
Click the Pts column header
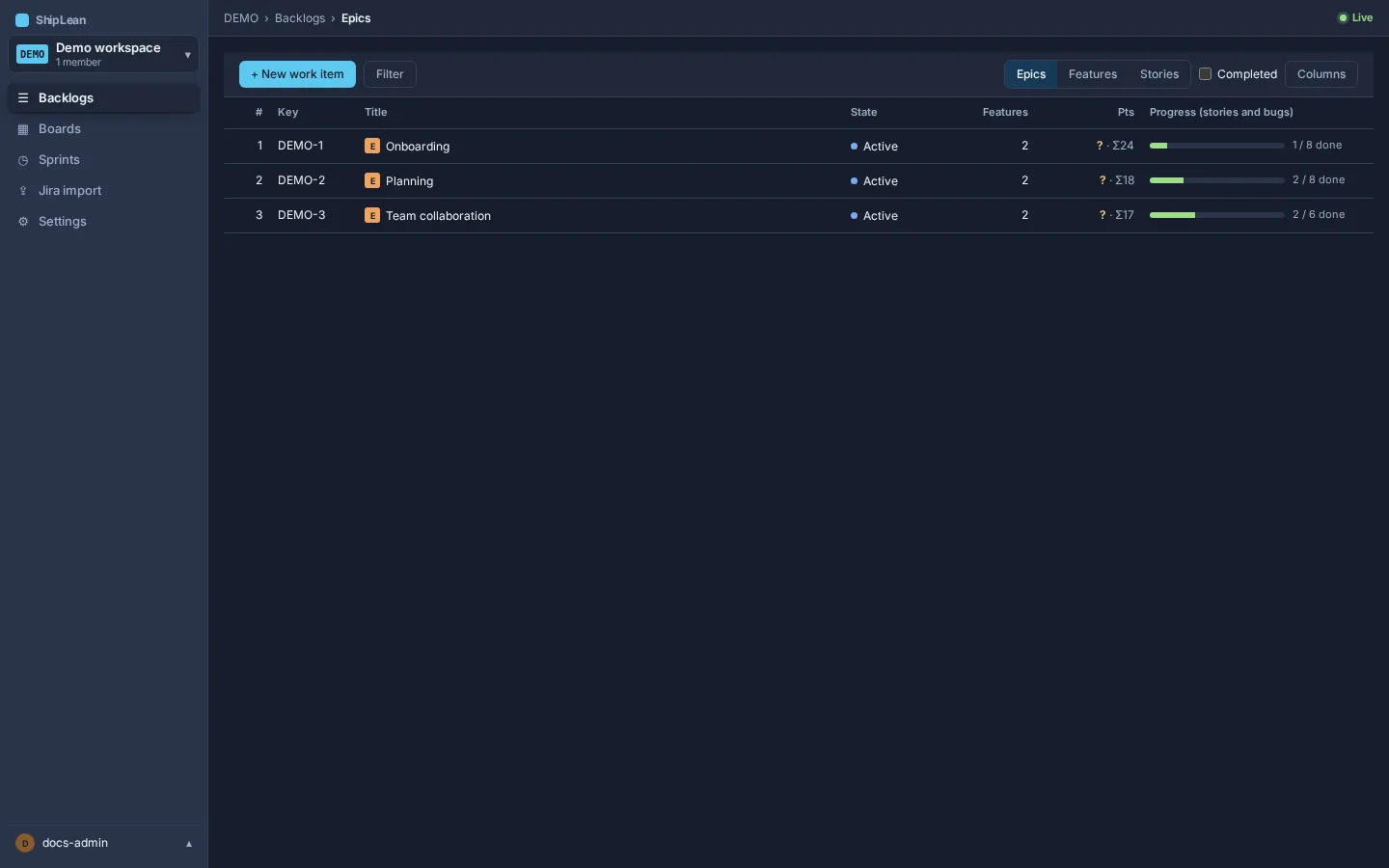click(x=1126, y=113)
